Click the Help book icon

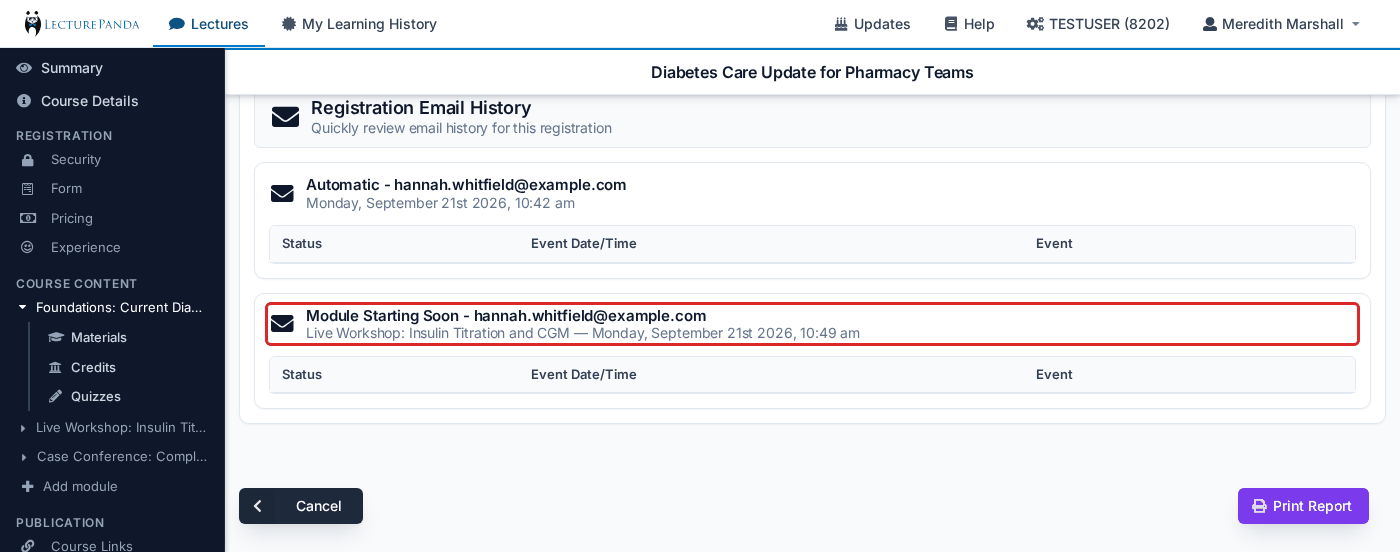point(951,24)
